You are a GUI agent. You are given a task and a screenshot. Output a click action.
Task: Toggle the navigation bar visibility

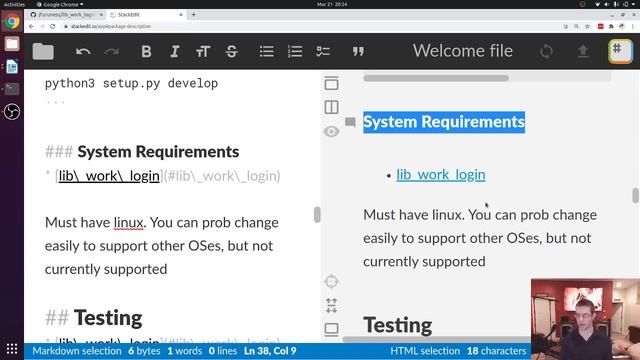tap(331, 83)
